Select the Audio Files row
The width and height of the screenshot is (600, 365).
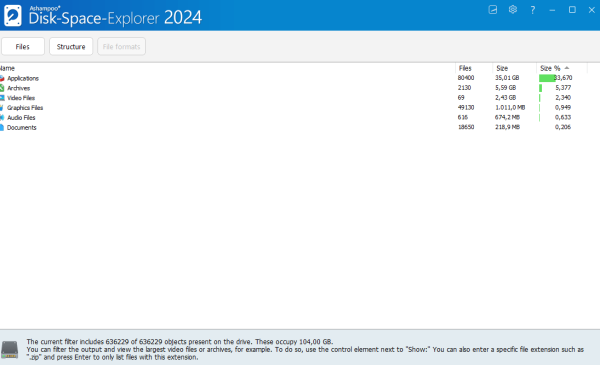click(x=293, y=117)
